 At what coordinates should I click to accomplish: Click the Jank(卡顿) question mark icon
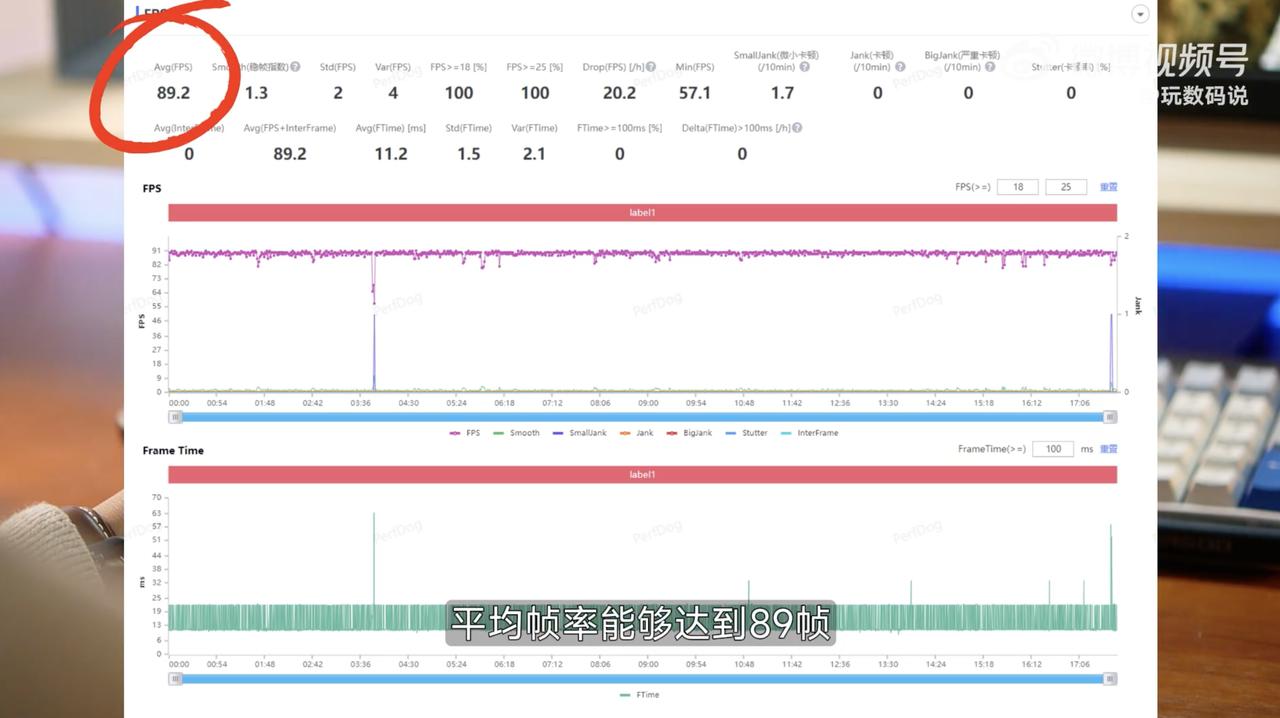[x=900, y=67]
